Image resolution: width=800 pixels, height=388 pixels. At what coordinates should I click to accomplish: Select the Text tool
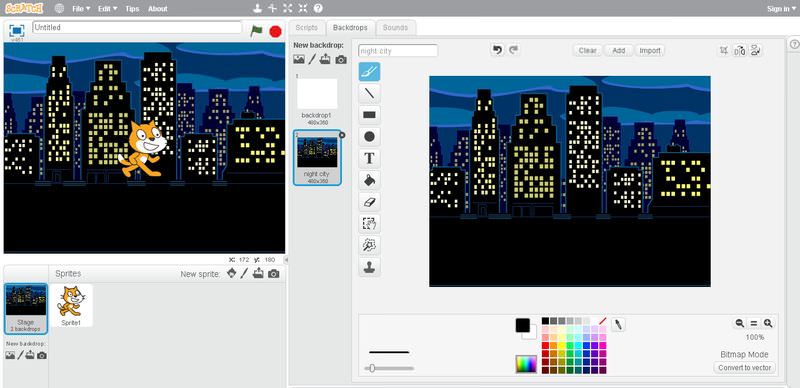[369, 158]
